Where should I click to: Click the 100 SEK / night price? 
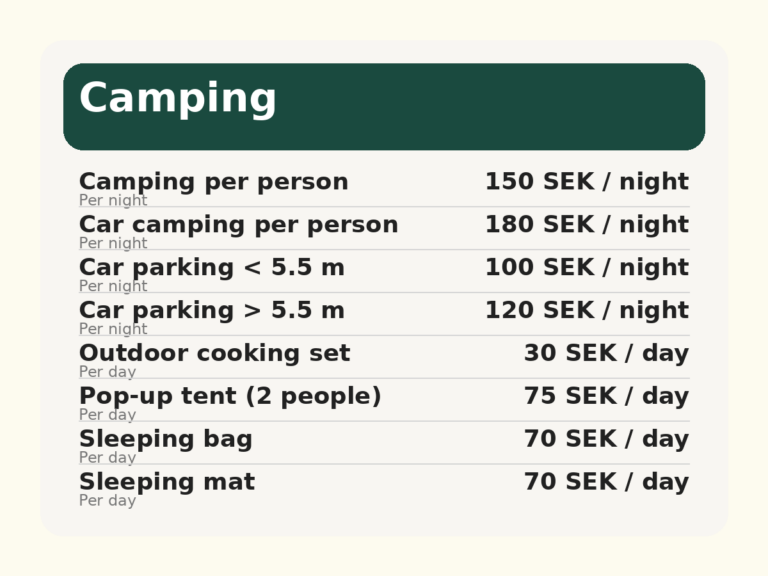point(586,268)
